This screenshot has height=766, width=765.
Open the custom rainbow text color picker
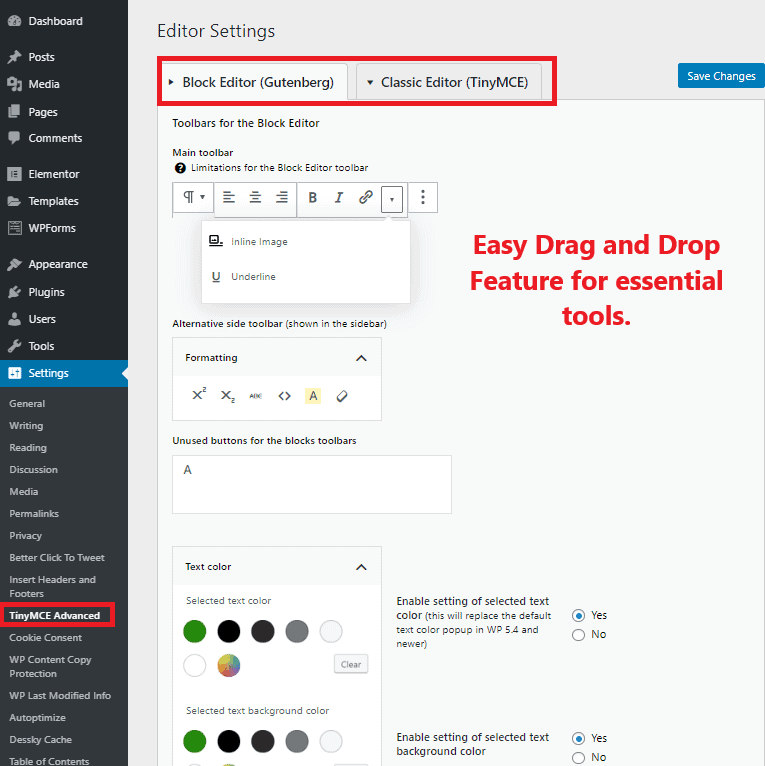pyautogui.click(x=229, y=665)
